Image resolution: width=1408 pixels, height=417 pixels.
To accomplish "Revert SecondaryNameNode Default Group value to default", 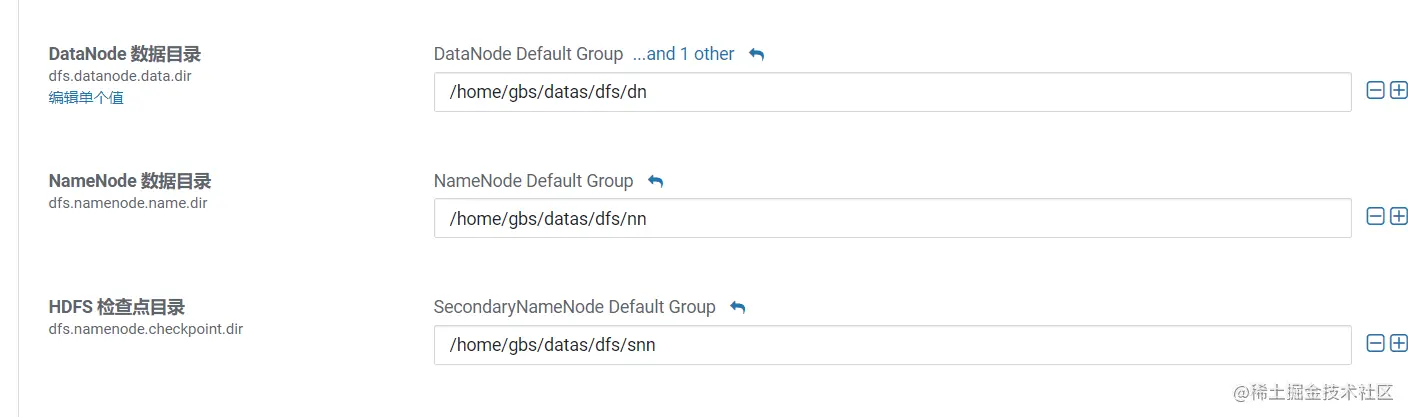I will tap(738, 307).
